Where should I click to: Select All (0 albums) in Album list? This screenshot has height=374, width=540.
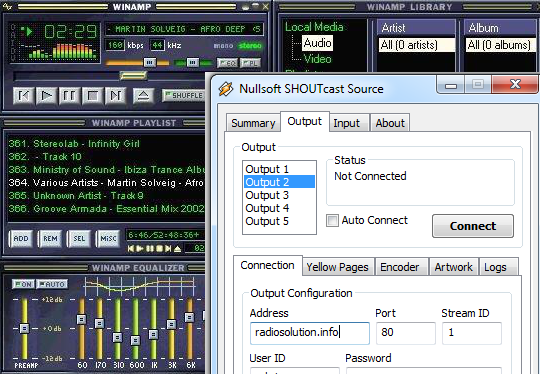coord(499,45)
